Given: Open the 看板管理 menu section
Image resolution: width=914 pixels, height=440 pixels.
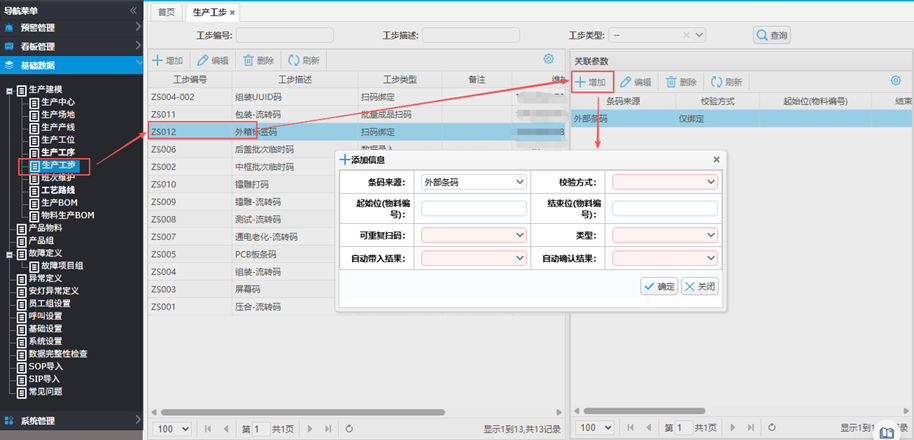Looking at the screenshot, I should tap(71, 46).
